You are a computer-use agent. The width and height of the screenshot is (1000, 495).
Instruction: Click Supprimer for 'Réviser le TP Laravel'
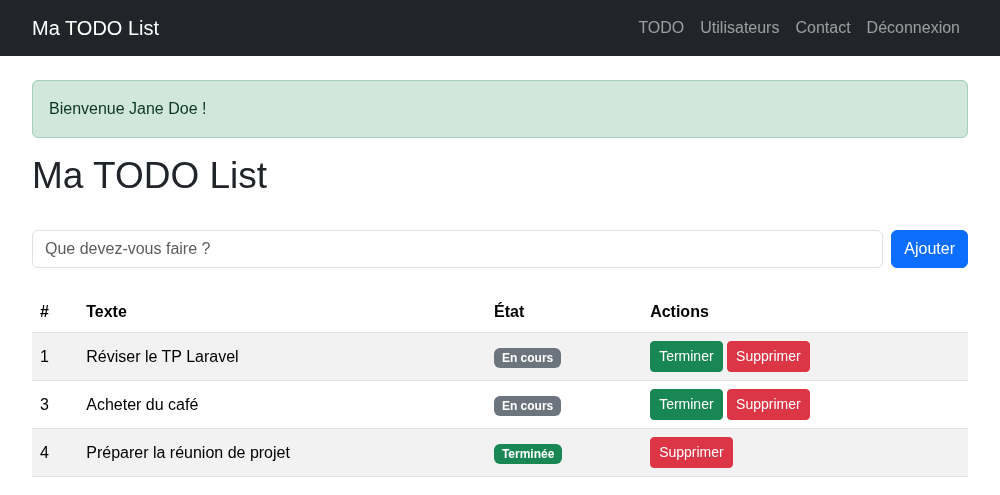click(768, 357)
